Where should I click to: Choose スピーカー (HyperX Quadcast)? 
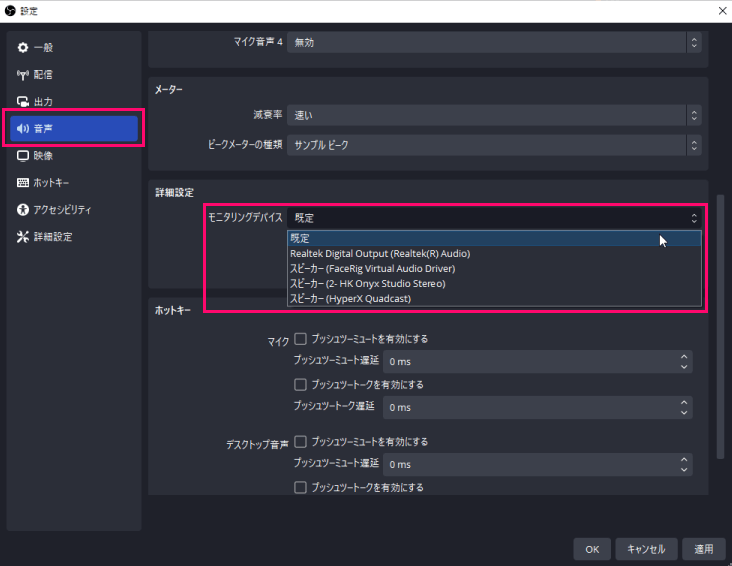[494, 298]
